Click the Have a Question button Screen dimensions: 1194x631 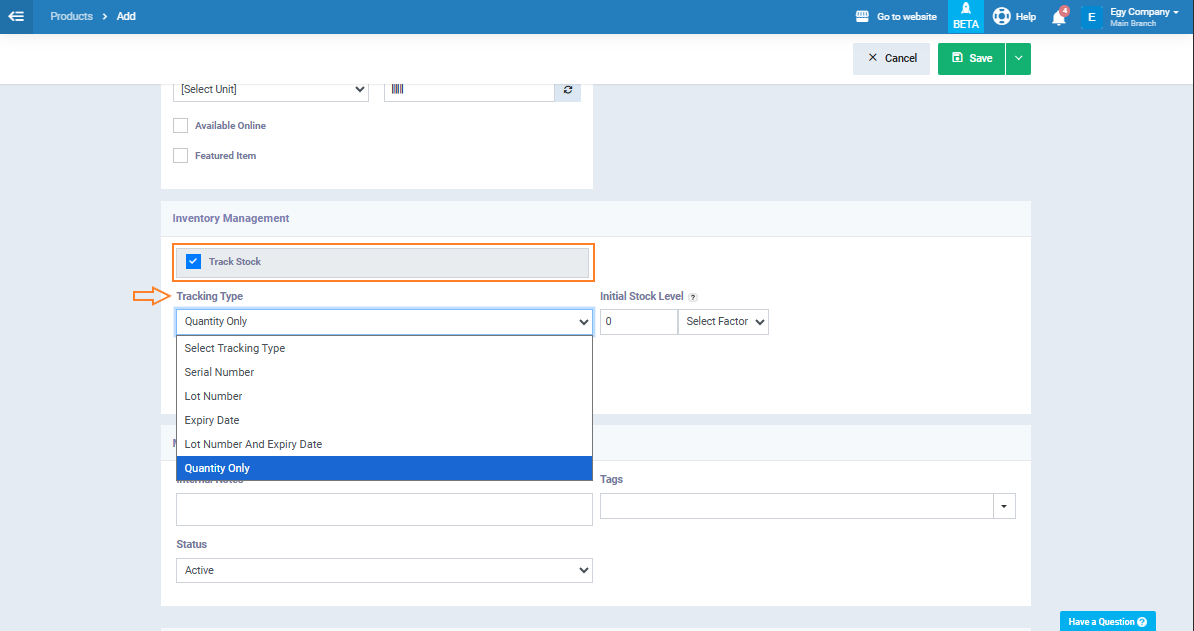(1107, 621)
